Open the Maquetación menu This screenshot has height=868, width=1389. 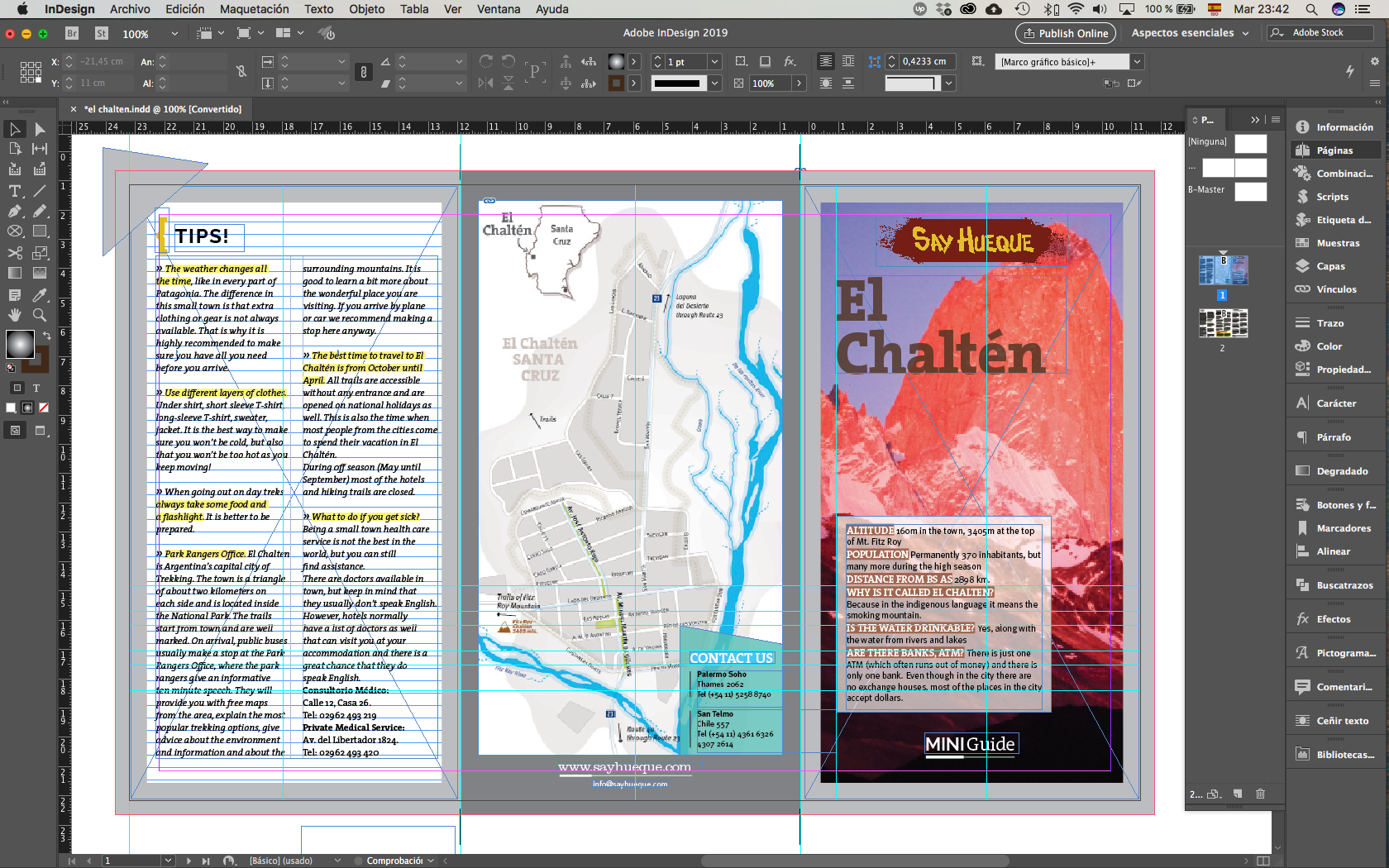coord(255,9)
